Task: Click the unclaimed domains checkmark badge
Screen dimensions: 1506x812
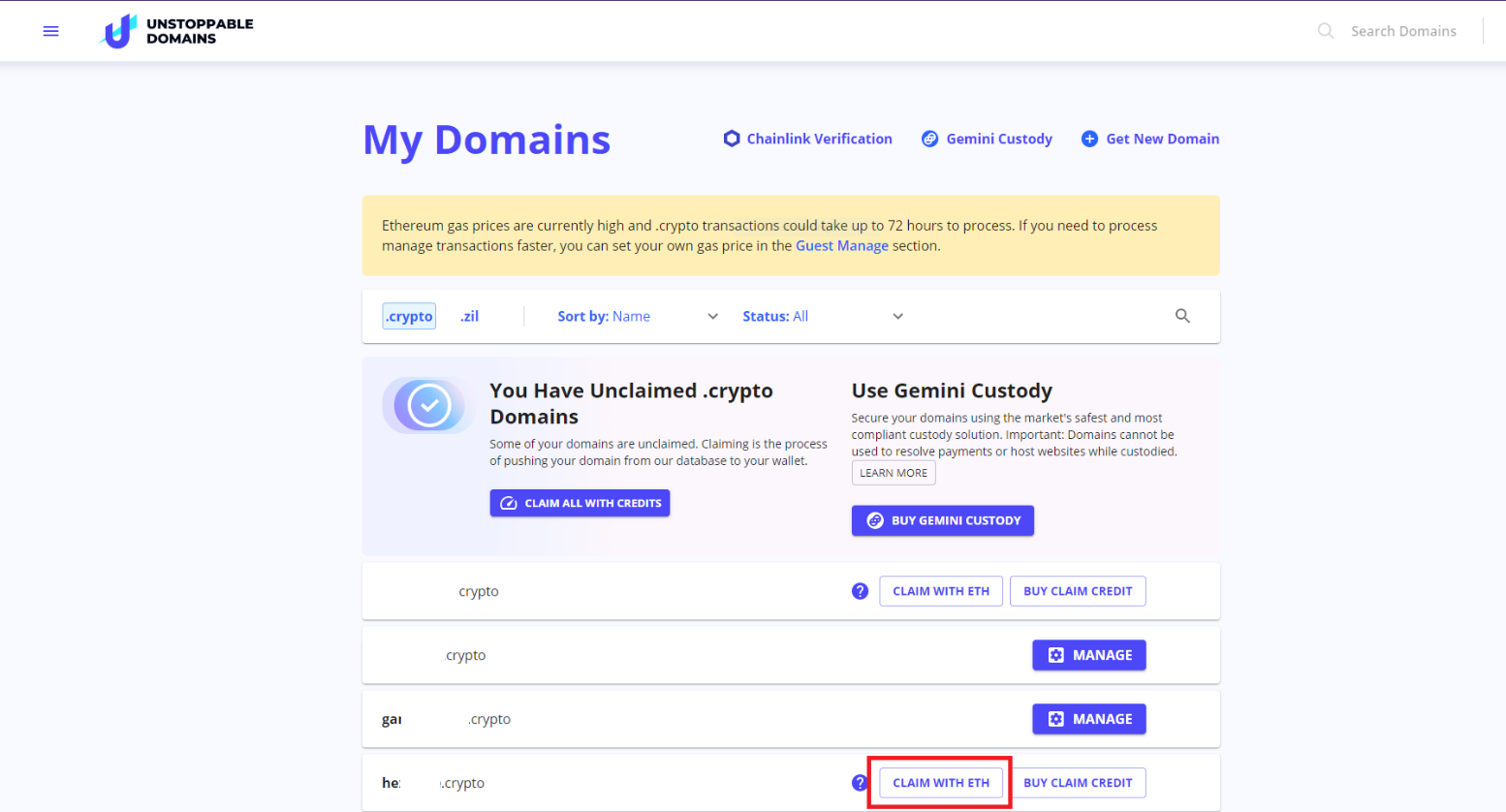Action: click(428, 405)
